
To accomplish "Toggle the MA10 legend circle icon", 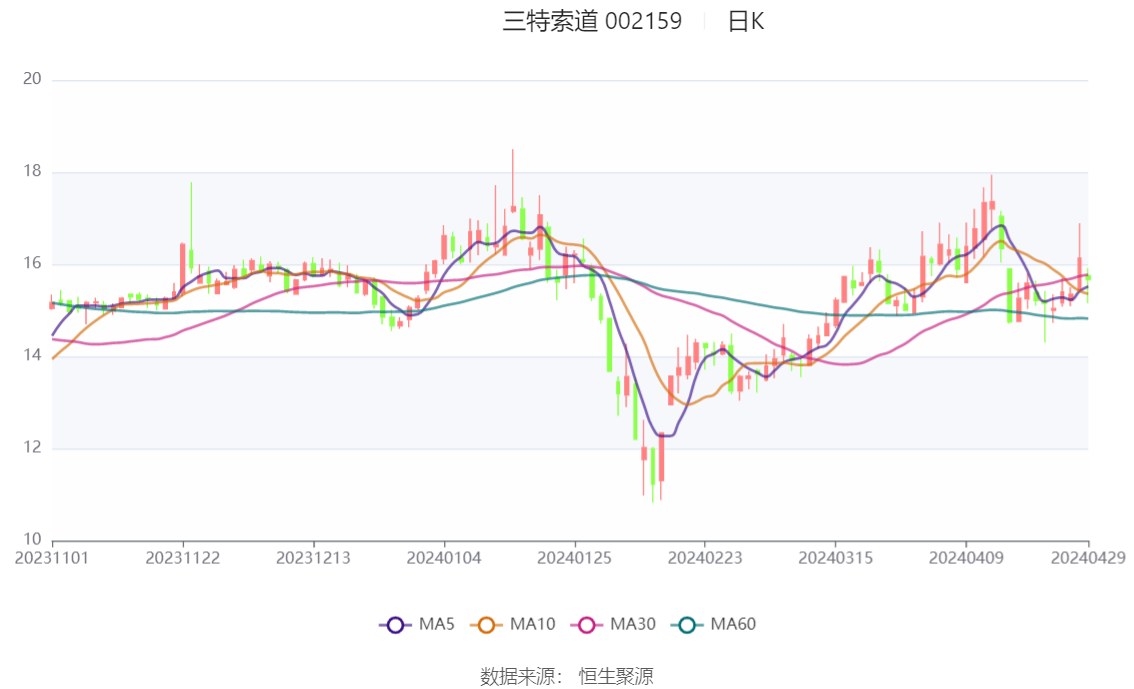I will click(486, 625).
